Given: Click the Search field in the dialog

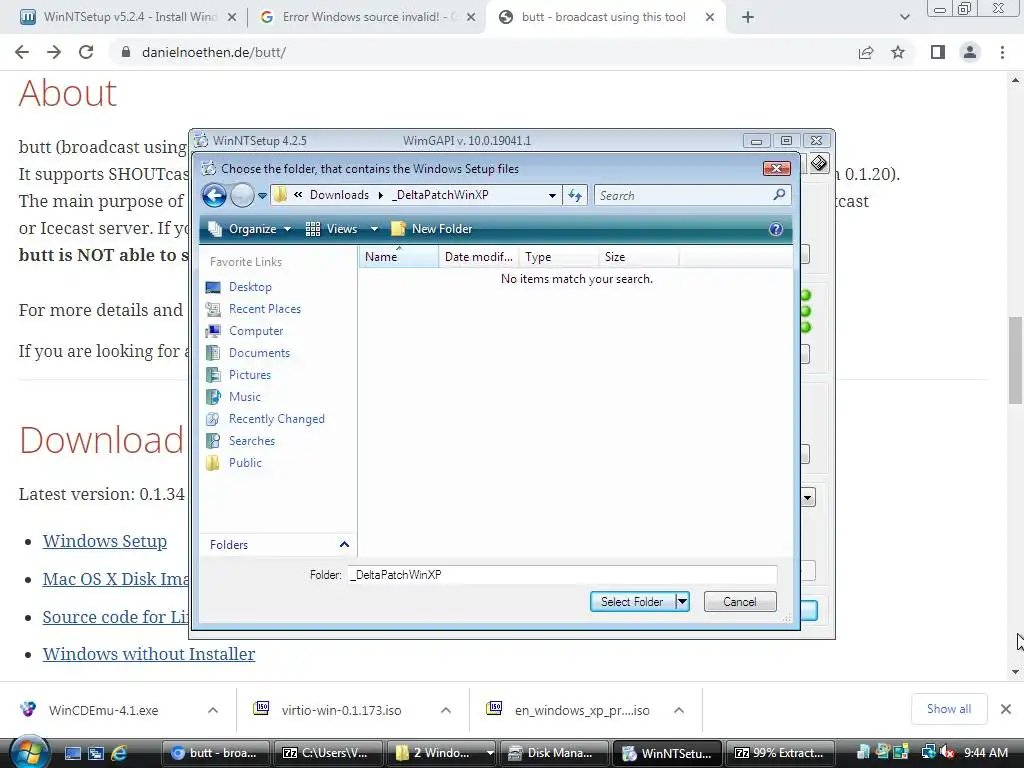Looking at the screenshot, I should (682, 195).
